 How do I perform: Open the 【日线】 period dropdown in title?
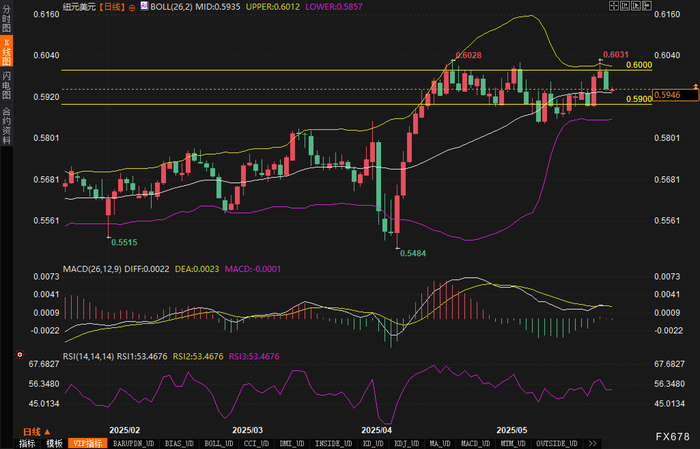point(112,7)
